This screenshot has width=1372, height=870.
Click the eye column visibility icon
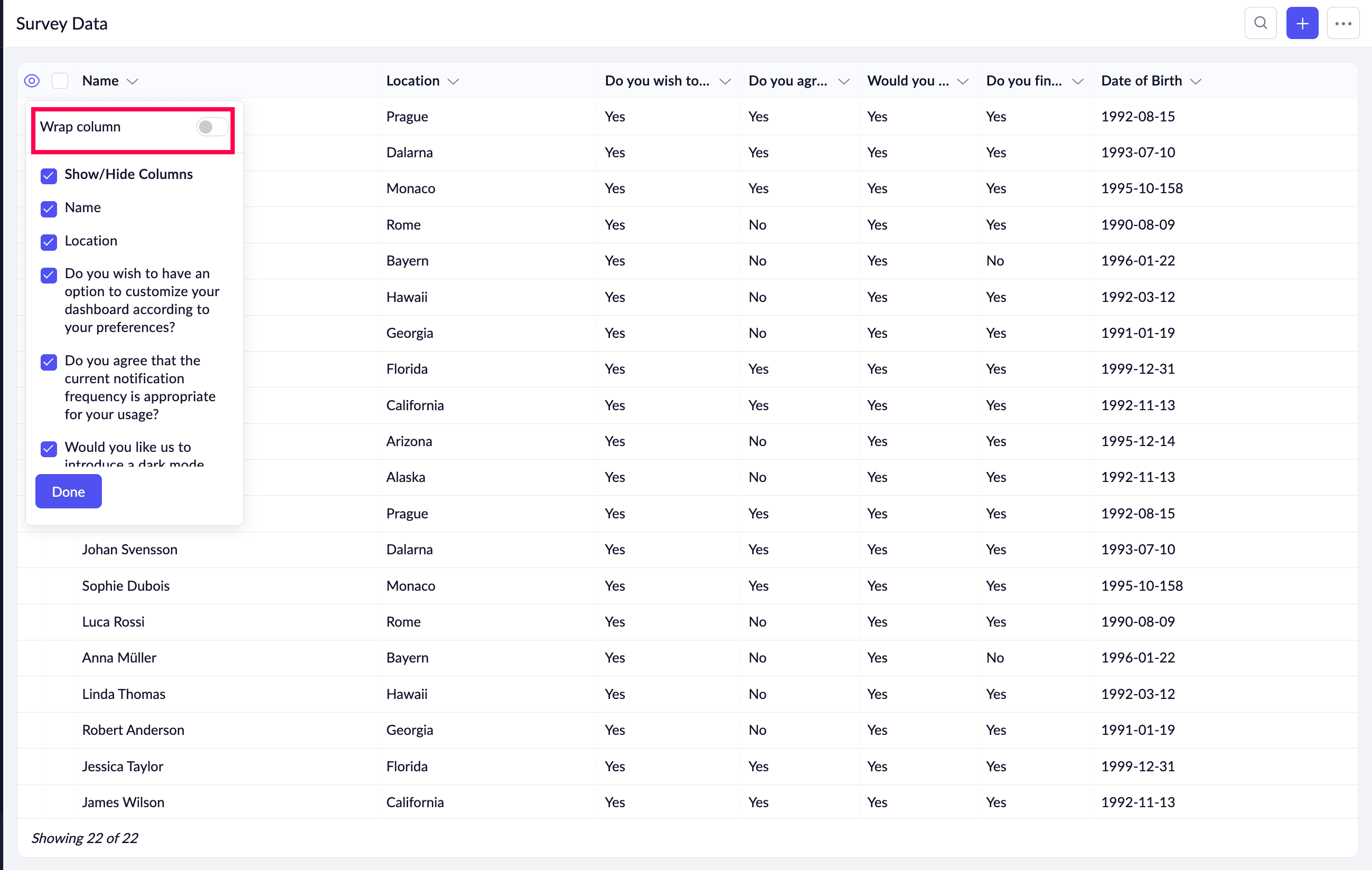tap(32, 81)
